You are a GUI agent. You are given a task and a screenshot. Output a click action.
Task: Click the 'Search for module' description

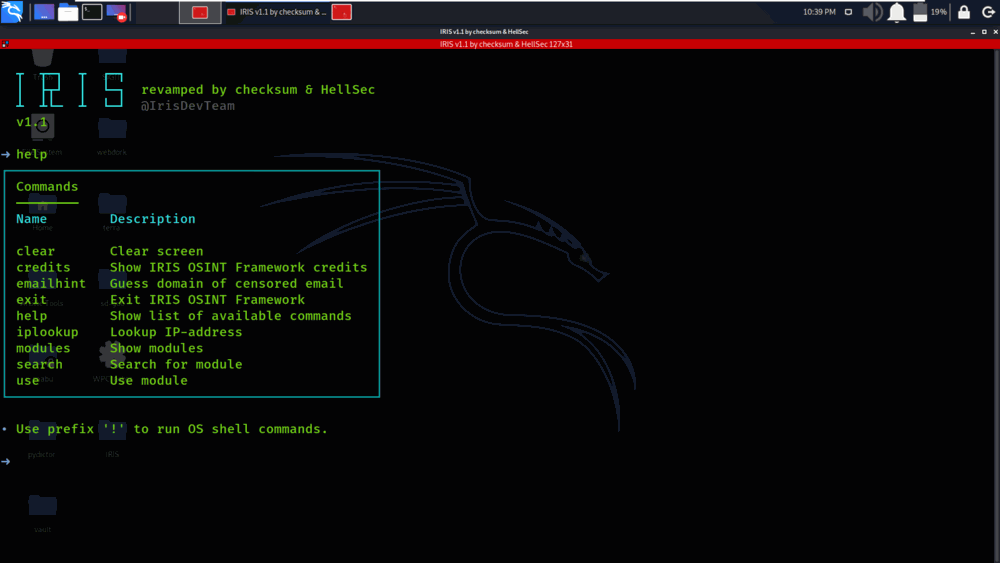point(176,364)
